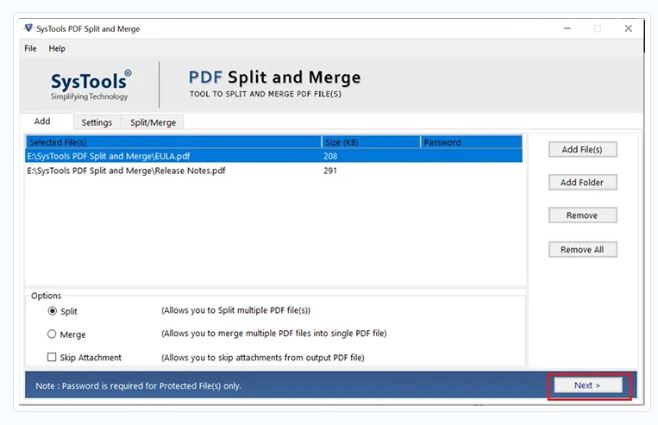This screenshot has height=425, width=658.
Task: Click the Skip Attachment description text
Action: [263, 357]
